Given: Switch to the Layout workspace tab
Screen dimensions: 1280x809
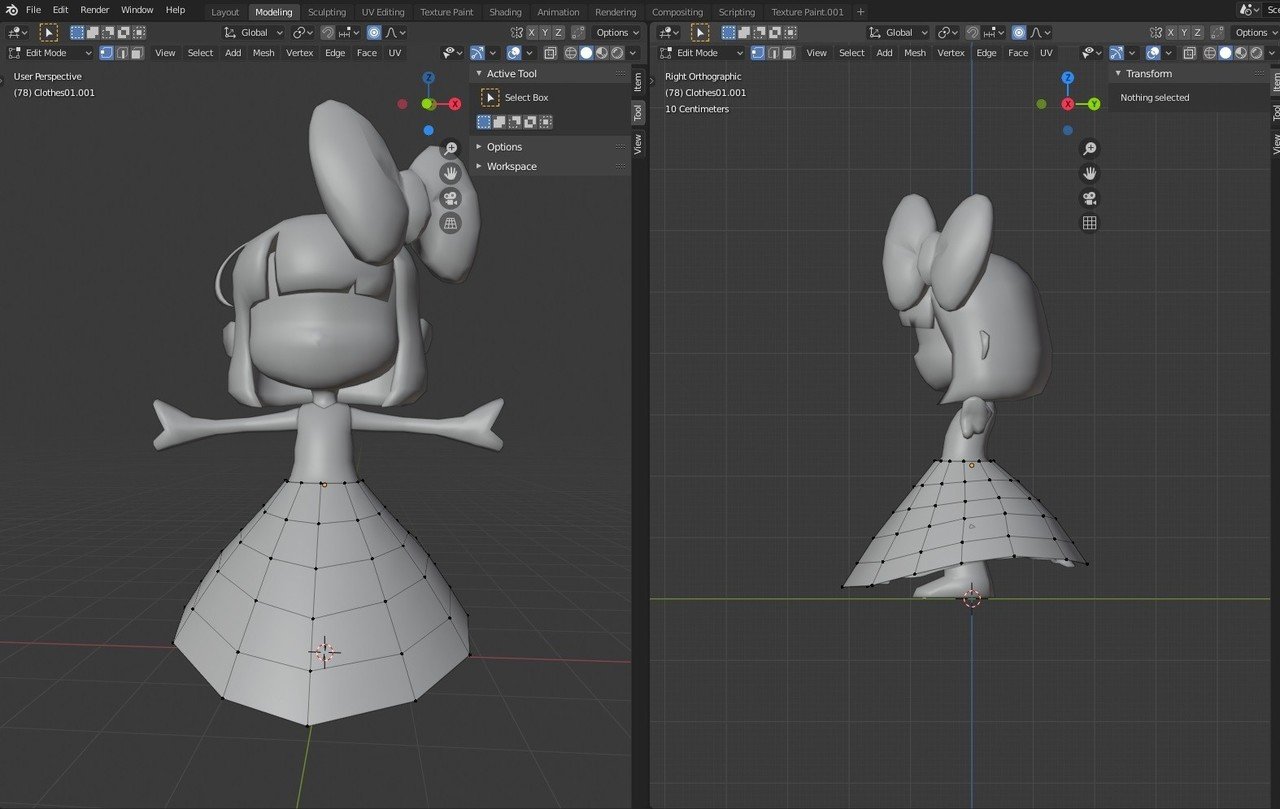Looking at the screenshot, I should (x=225, y=12).
